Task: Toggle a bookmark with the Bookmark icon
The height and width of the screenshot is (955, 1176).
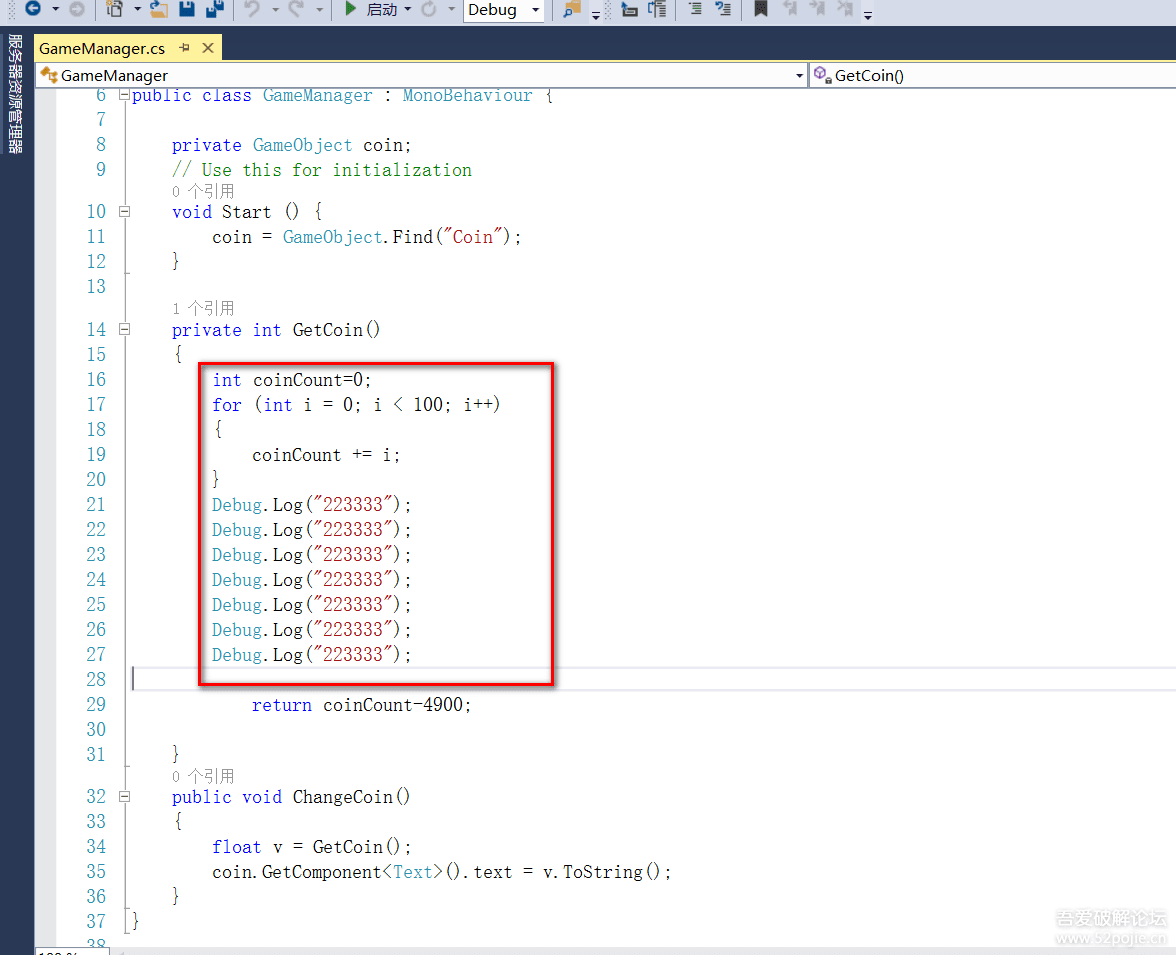Action: [x=760, y=9]
